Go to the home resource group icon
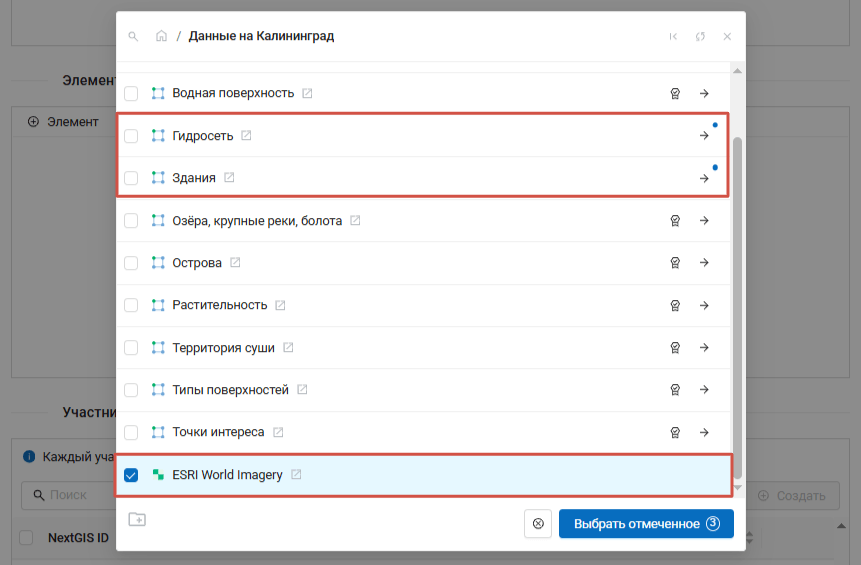This screenshot has width=861, height=565. [x=161, y=36]
